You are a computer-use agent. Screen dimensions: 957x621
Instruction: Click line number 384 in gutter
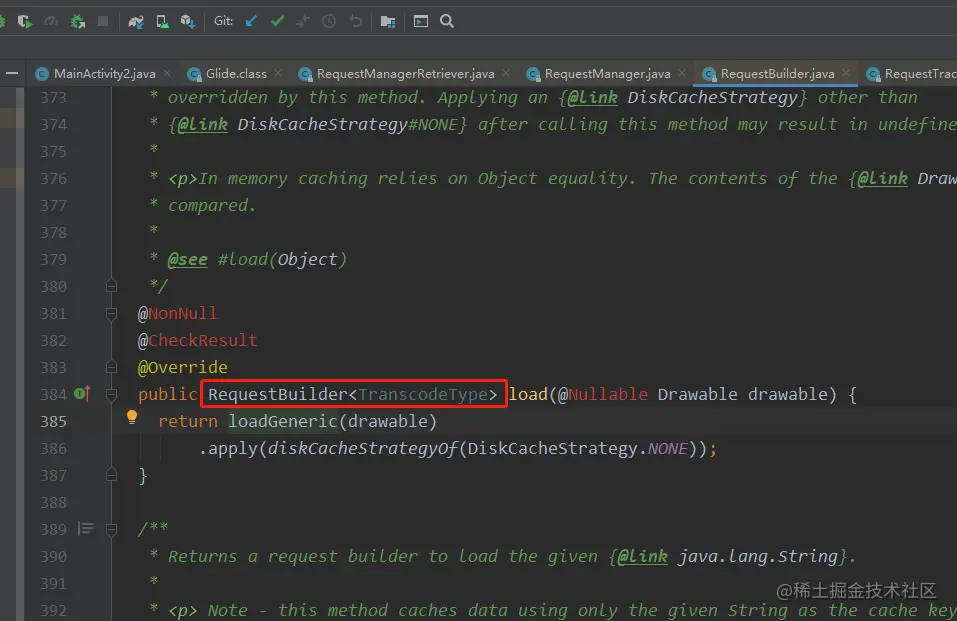pyautogui.click(x=53, y=394)
